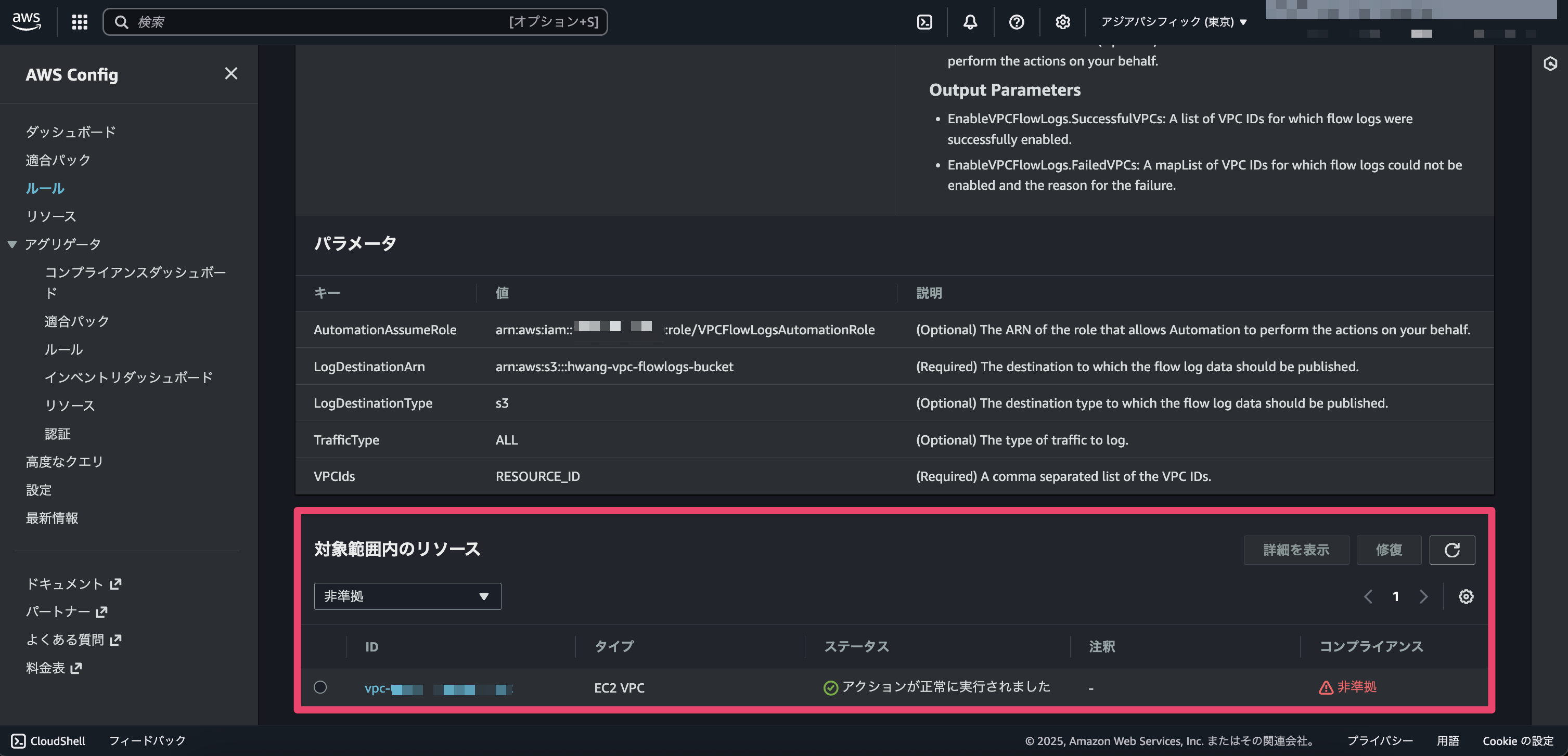
Task: Open the アジアパシフィック (東京) region dropdown
Action: (x=1174, y=22)
